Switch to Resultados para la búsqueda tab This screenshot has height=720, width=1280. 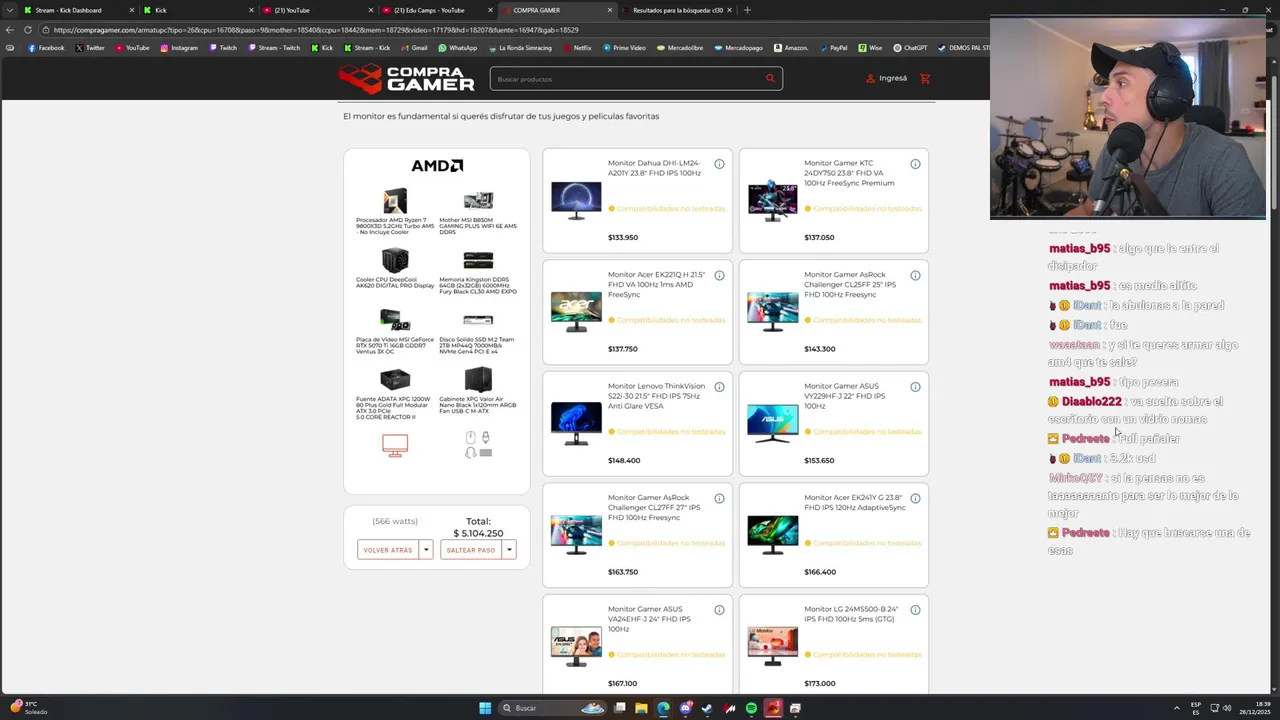[x=676, y=10]
